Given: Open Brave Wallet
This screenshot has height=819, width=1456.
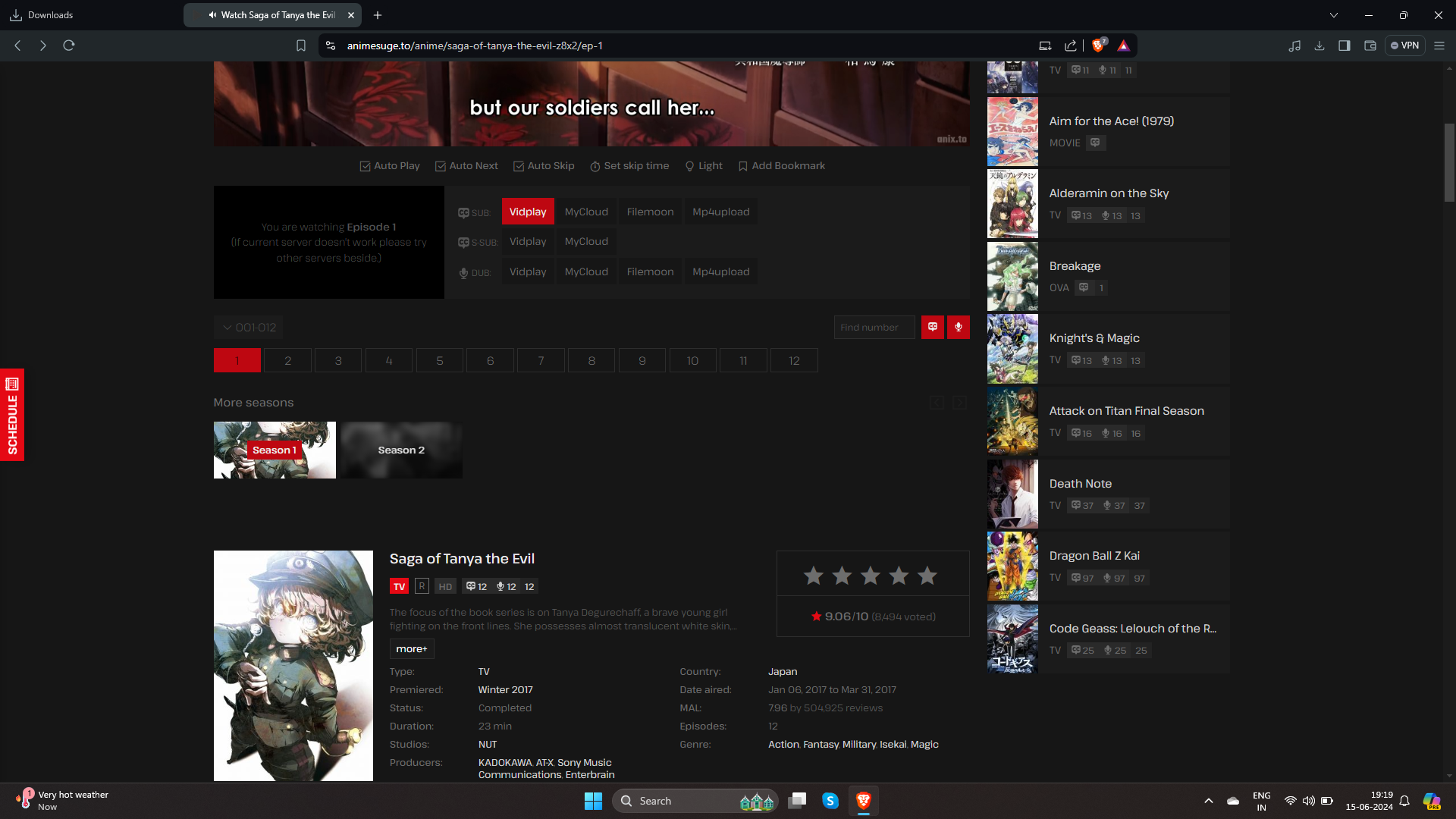Looking at the screenshot, I should click(1370, 45).
